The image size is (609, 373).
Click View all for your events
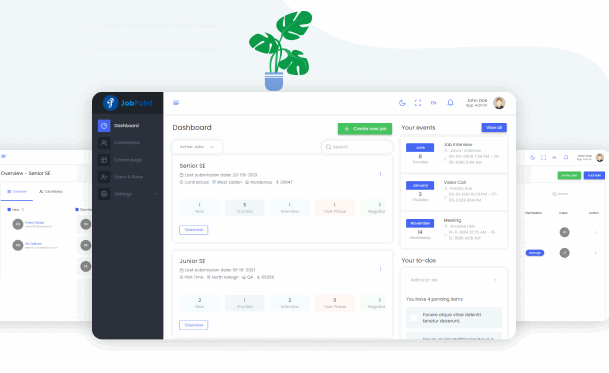(x=494, y=127)
